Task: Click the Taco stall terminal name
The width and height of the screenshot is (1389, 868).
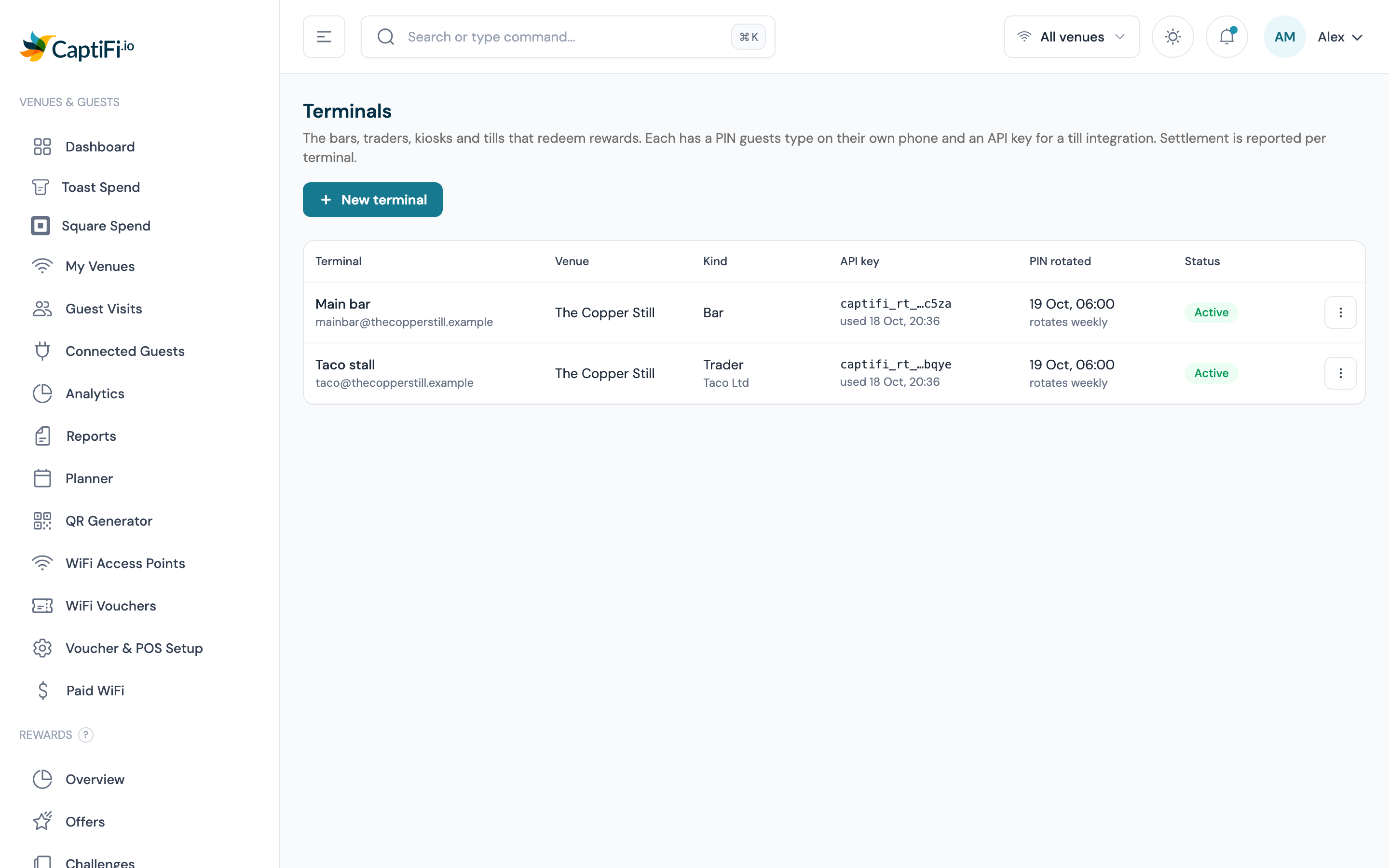Action: pos(345,365)
